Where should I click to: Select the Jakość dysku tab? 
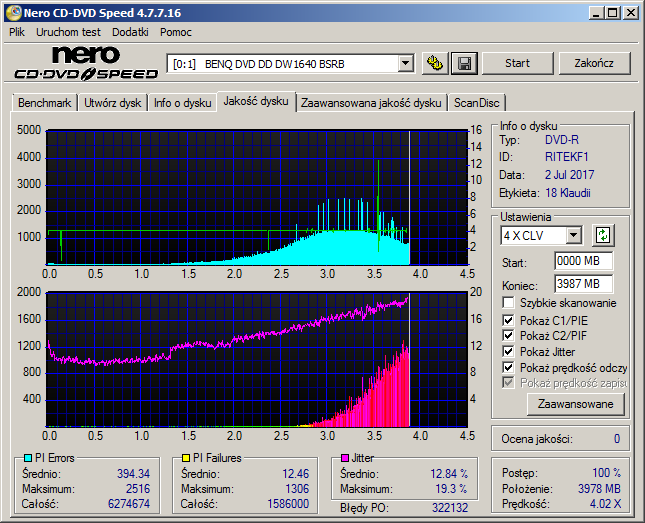pos(256,101)
